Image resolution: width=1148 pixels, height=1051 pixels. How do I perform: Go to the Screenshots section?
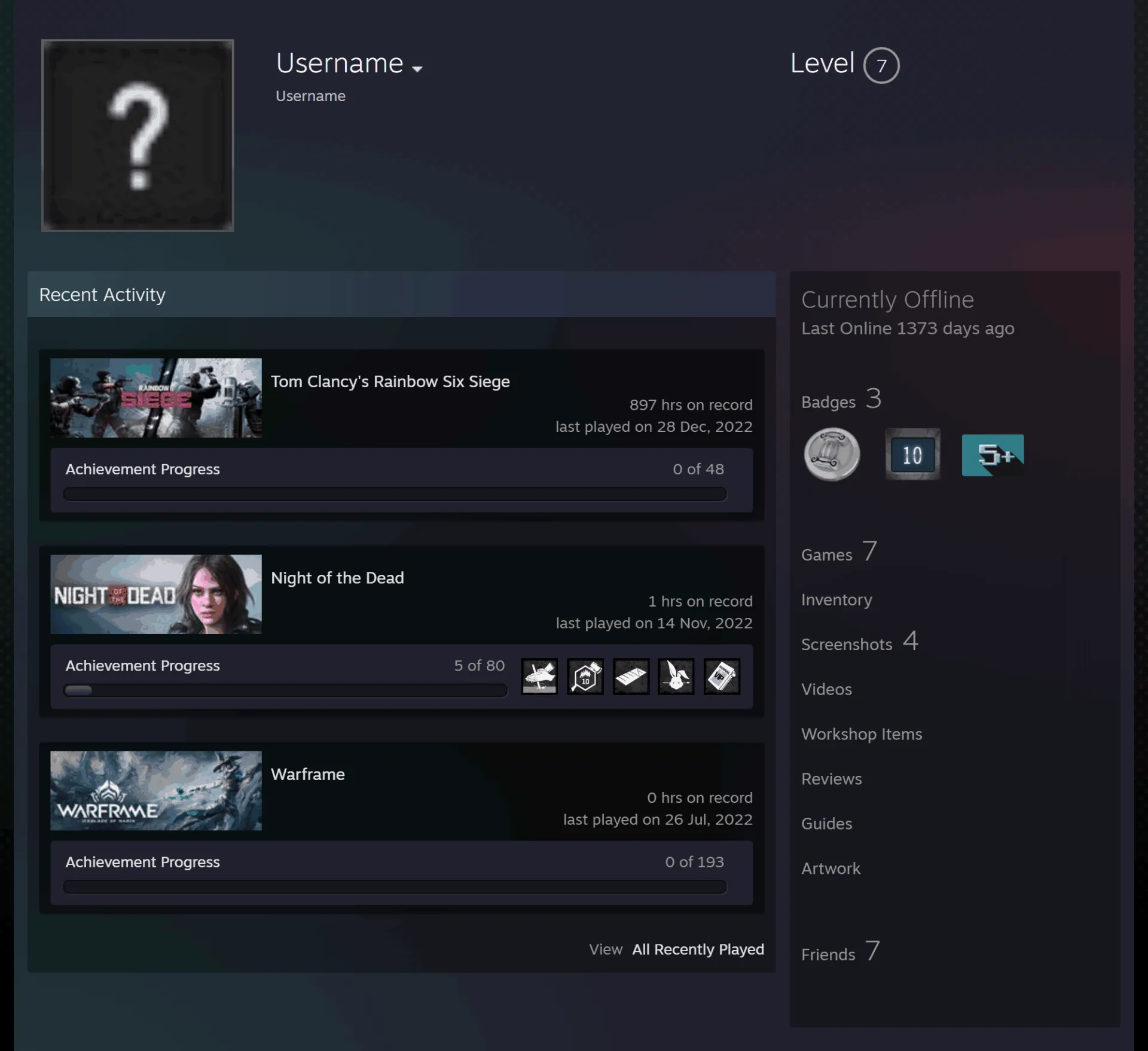(847, 644)
